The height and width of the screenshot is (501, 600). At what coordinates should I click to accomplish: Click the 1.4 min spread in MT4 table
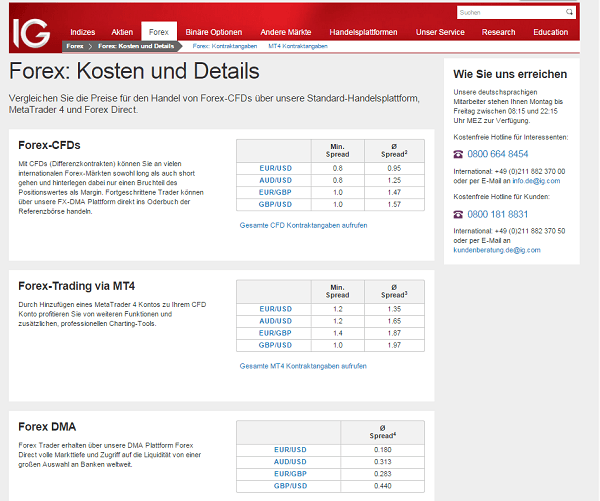pyautogui.click(x=338, y=333)
